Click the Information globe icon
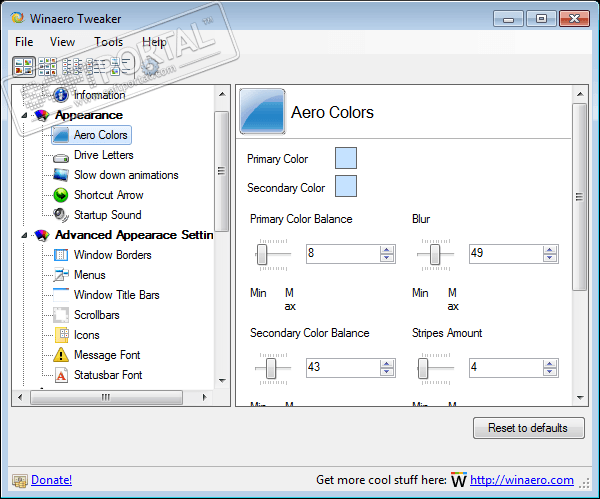This screenshot has height=499, width=600. 61,95
